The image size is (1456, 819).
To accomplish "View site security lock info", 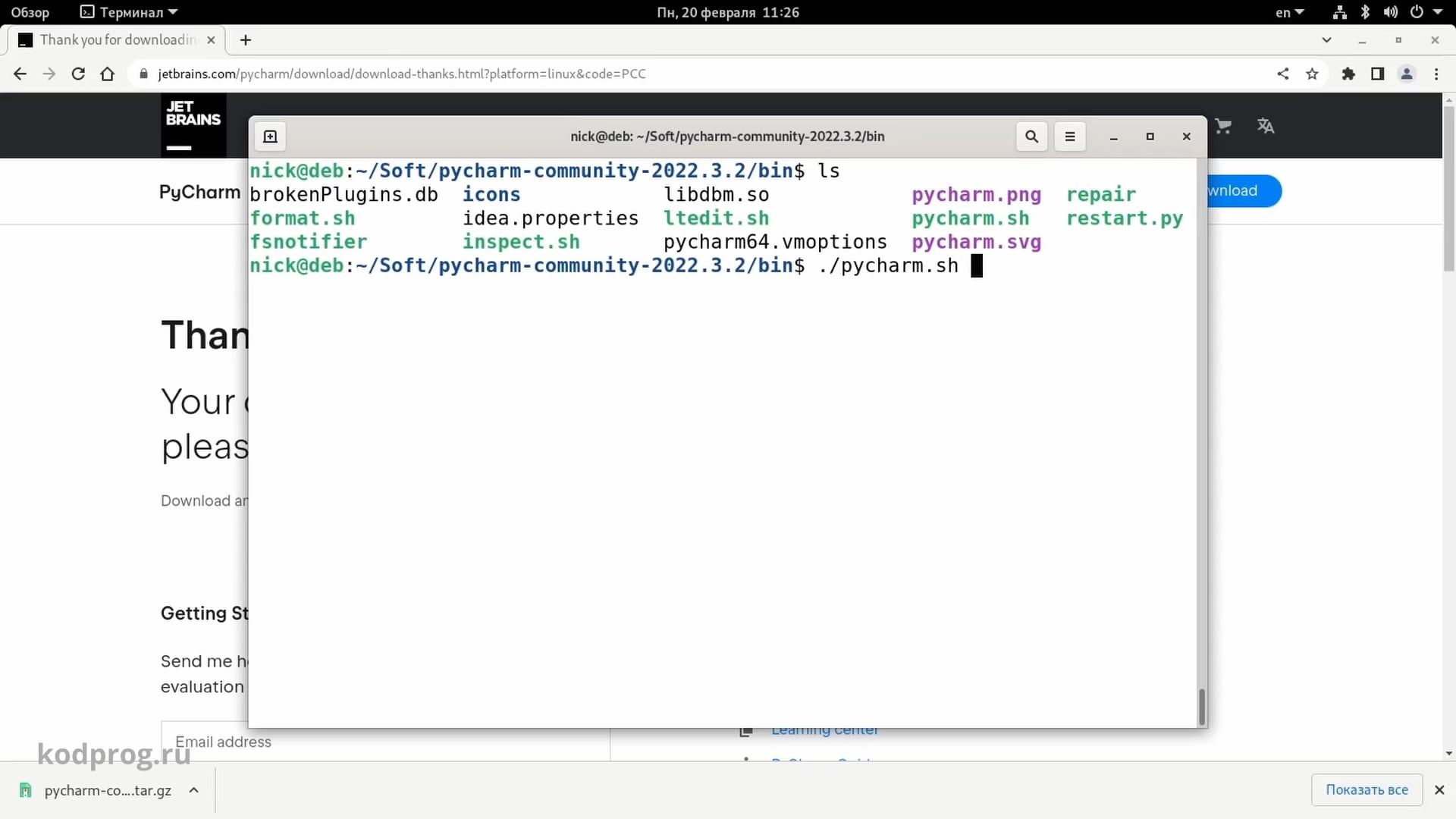I will click(143, 74).
